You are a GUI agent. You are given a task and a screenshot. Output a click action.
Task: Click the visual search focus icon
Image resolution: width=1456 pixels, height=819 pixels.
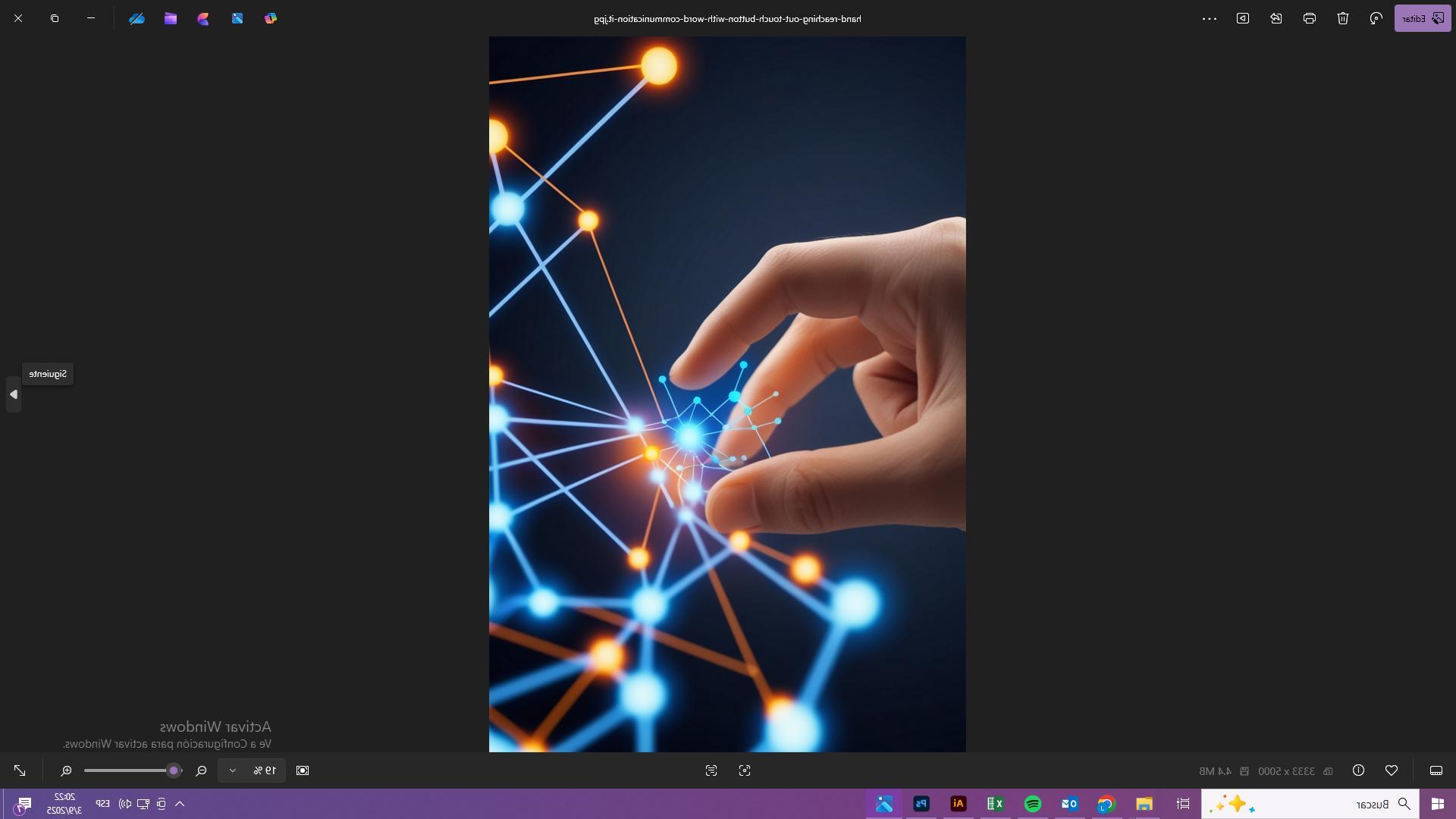745,770
